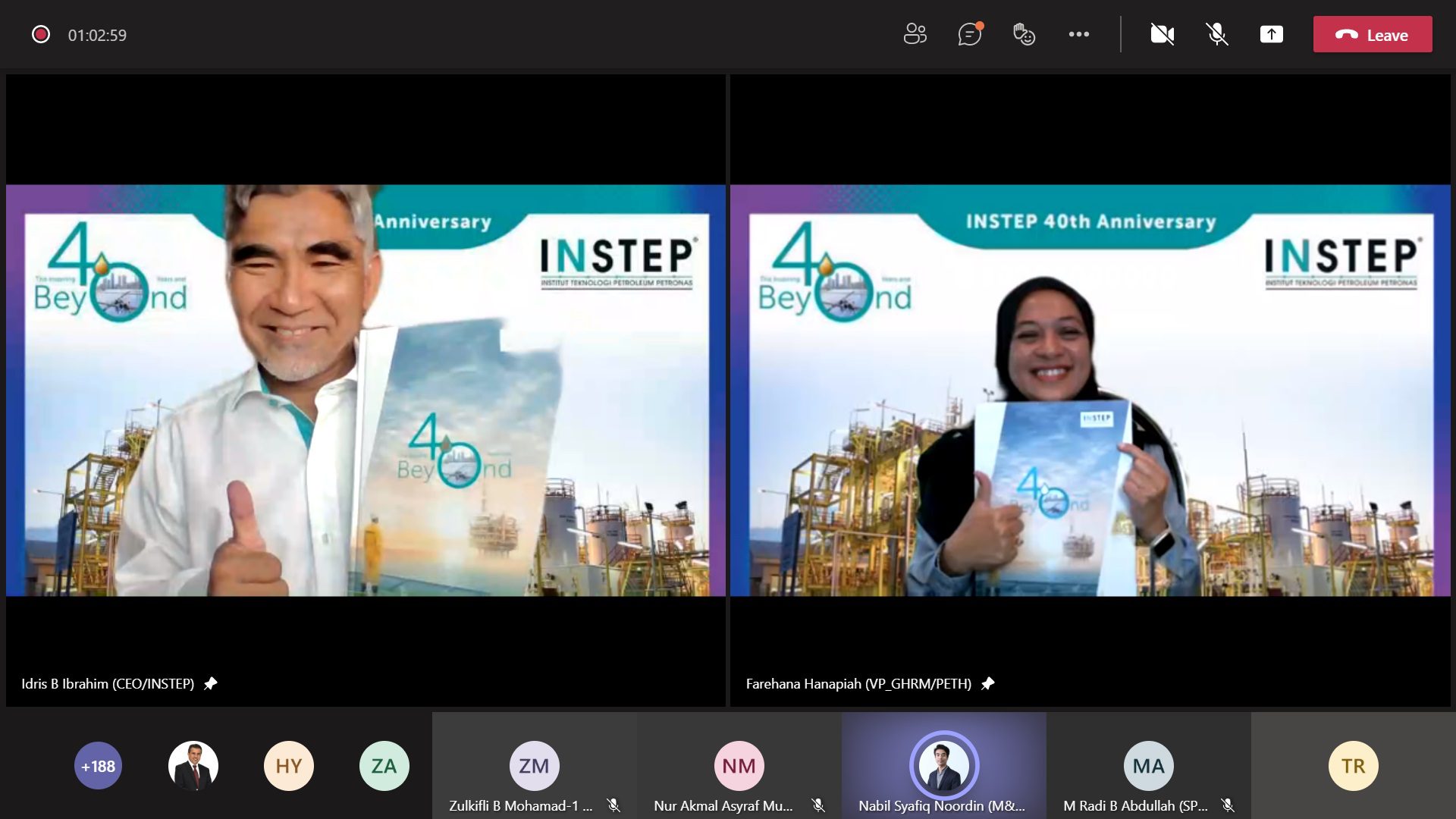Click Nabil Syafiq Noordin's profile photo
The width and height of the screenshot is (1456, 819).
tap(944, 766)
